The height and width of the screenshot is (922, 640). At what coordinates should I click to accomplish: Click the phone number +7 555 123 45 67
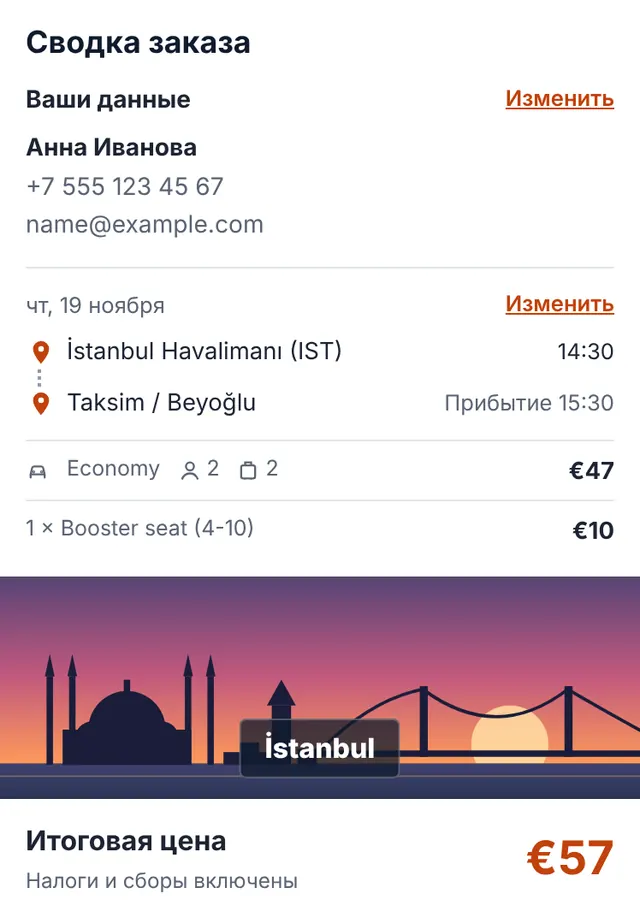click(125, 186)
